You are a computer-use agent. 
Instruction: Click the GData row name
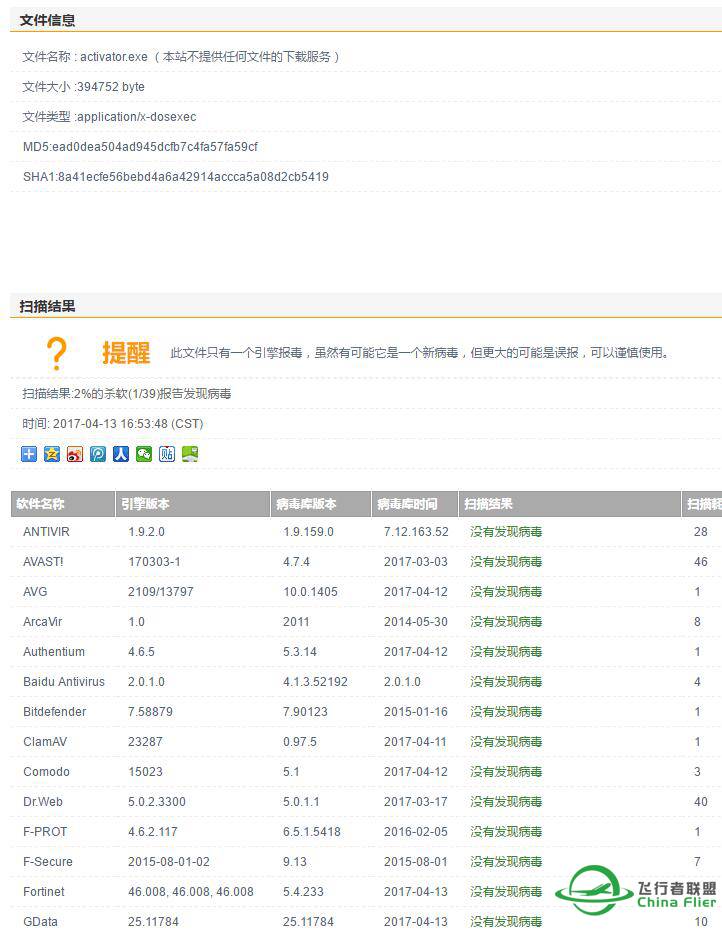[40, 922]
